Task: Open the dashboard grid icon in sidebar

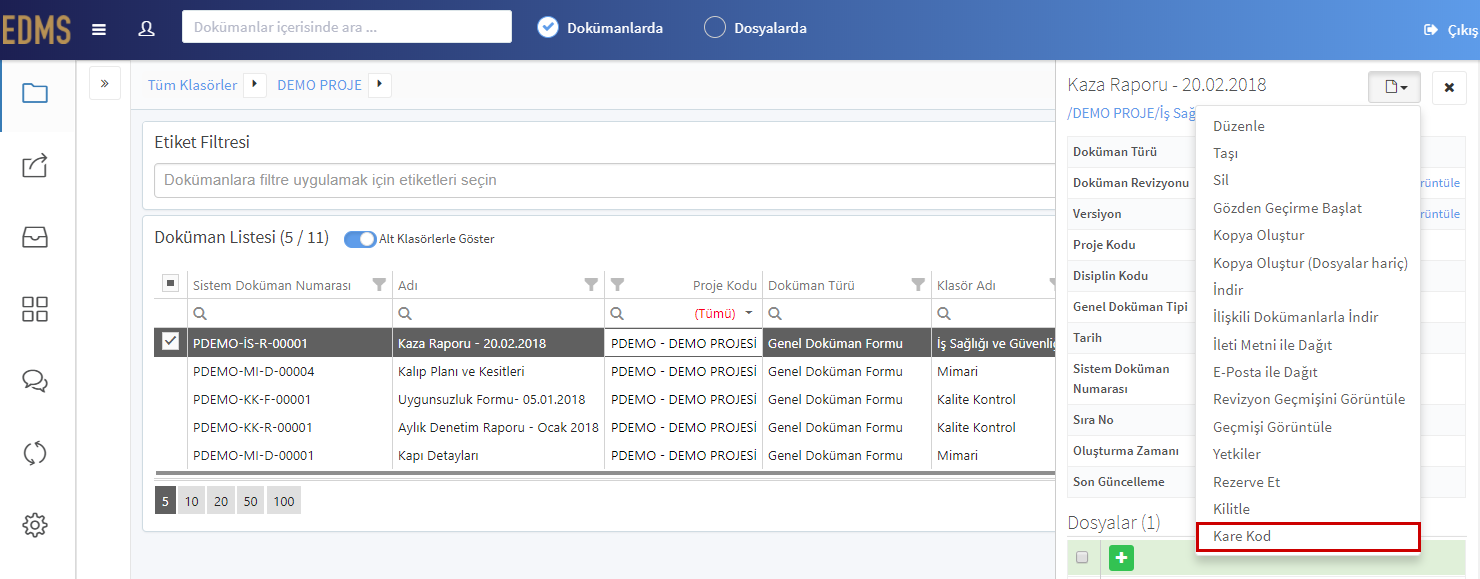Action: coord(35,309)
